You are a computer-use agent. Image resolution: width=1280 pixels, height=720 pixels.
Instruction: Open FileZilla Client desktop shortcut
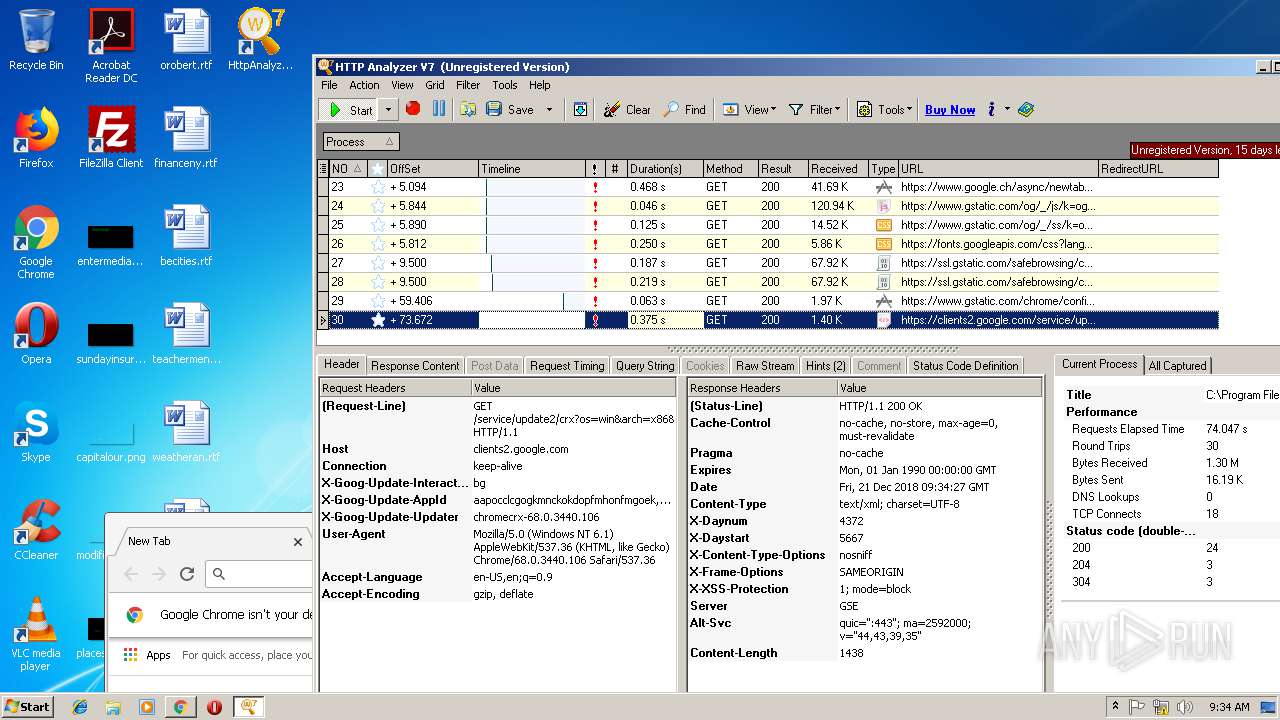pyautogui.click(x=111, y=138)
